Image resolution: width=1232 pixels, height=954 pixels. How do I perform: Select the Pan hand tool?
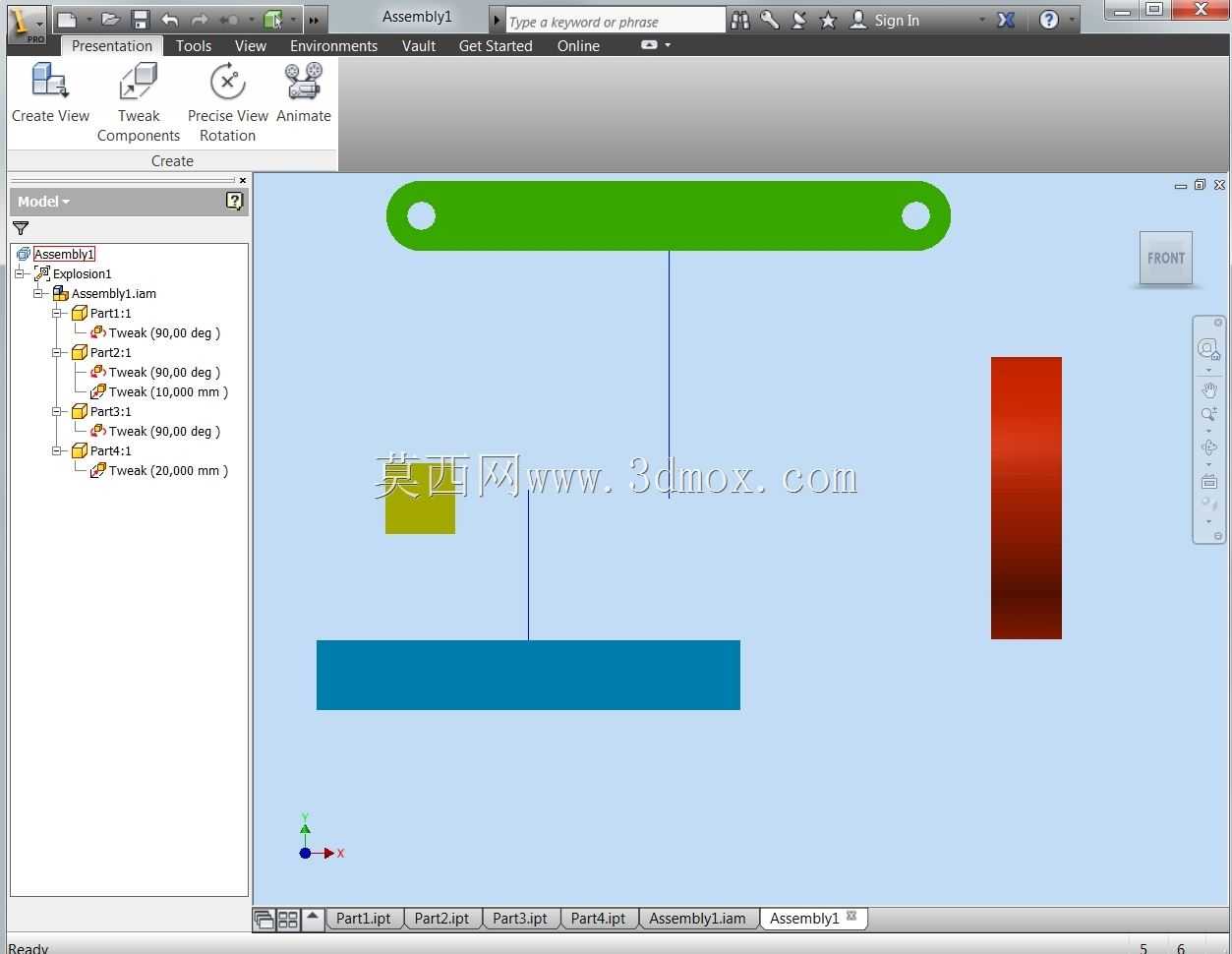coord(1208,390)
